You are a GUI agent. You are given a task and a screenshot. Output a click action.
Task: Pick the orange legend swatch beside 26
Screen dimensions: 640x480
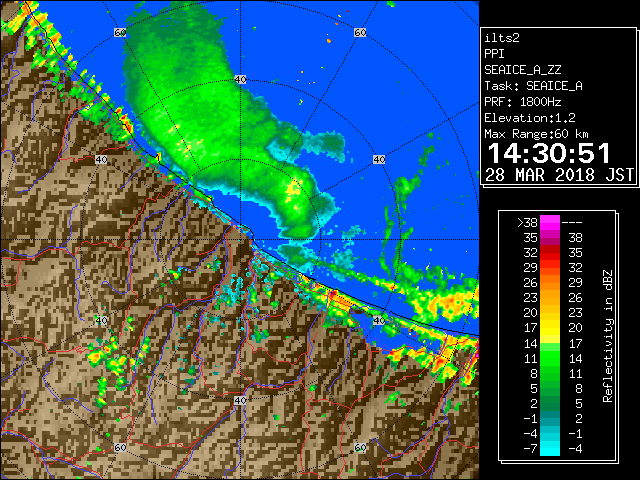point(550,283)
